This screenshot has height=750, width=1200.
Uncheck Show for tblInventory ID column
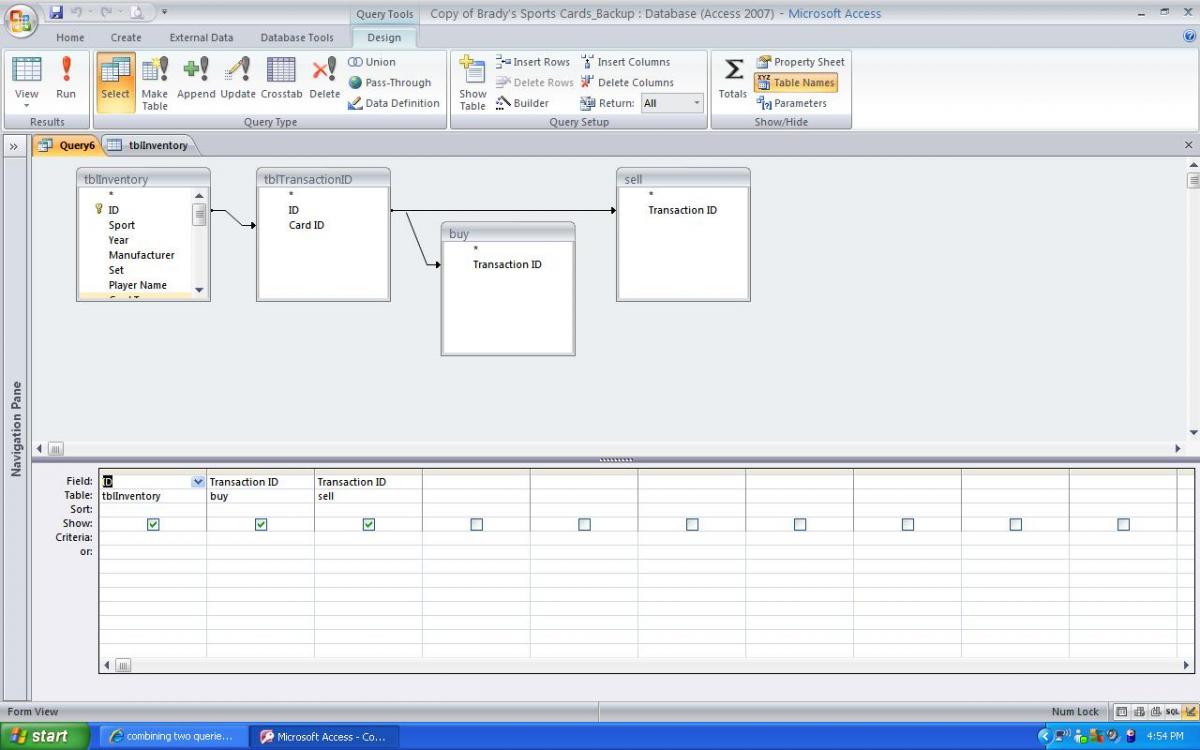pos(153,524)
